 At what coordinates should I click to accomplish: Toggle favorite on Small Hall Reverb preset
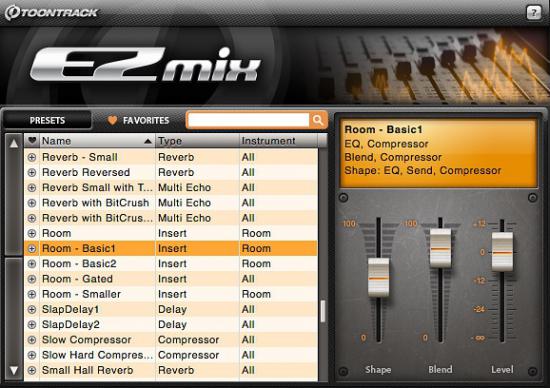pyautogui.click(x=32, y=370)
